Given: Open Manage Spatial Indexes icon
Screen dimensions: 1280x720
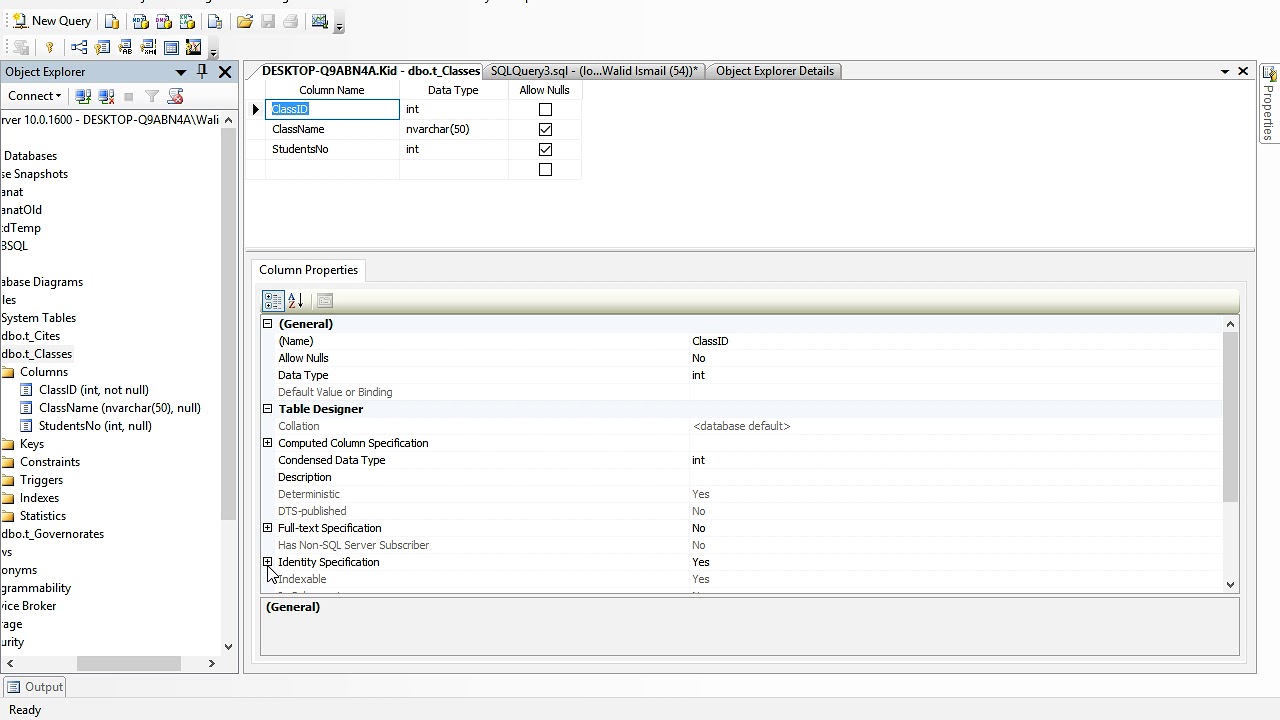Looking at the screenshot, I should click(x=194, y=47).
